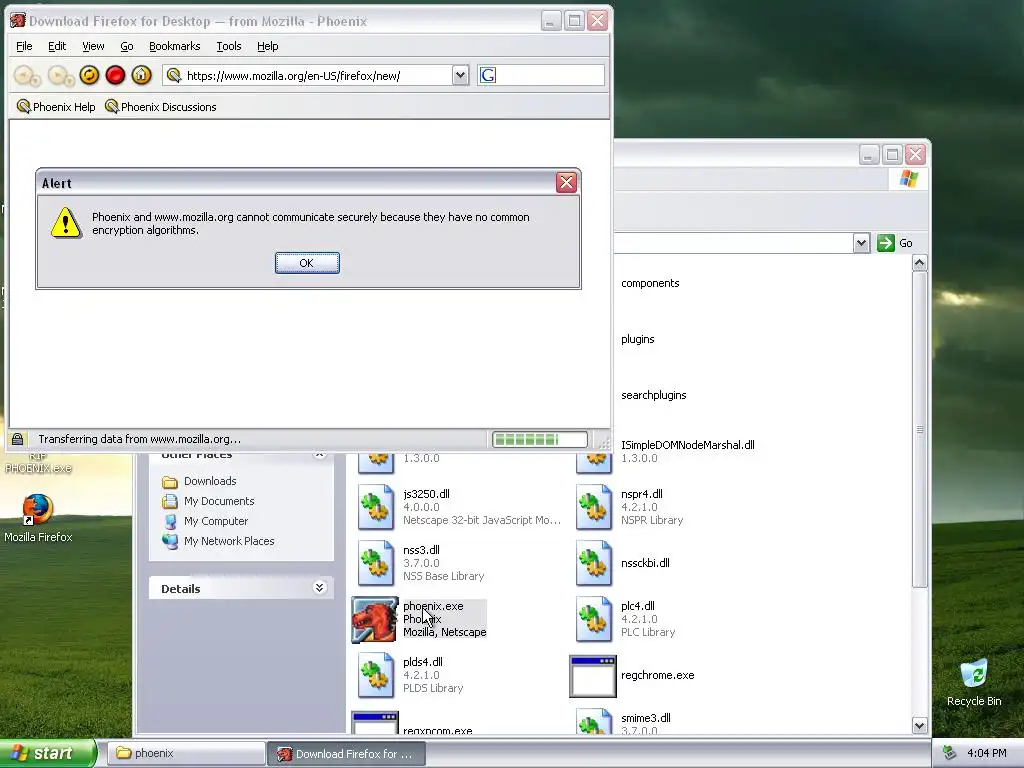Click the Recycle Bin desktop icon
The width and height of the screenshot is (1024, 768).
point(974,683)
